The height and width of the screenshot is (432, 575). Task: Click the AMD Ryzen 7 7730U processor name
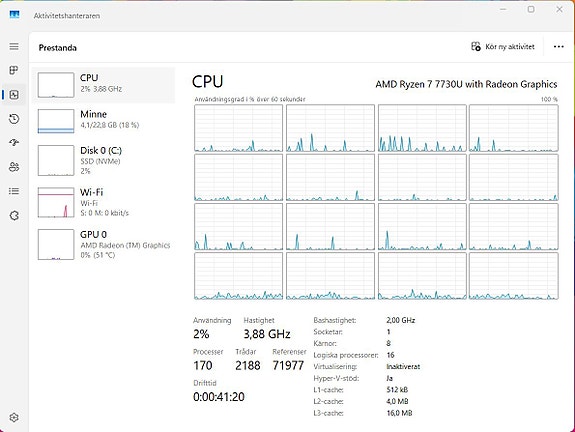[x=466, y=84]
